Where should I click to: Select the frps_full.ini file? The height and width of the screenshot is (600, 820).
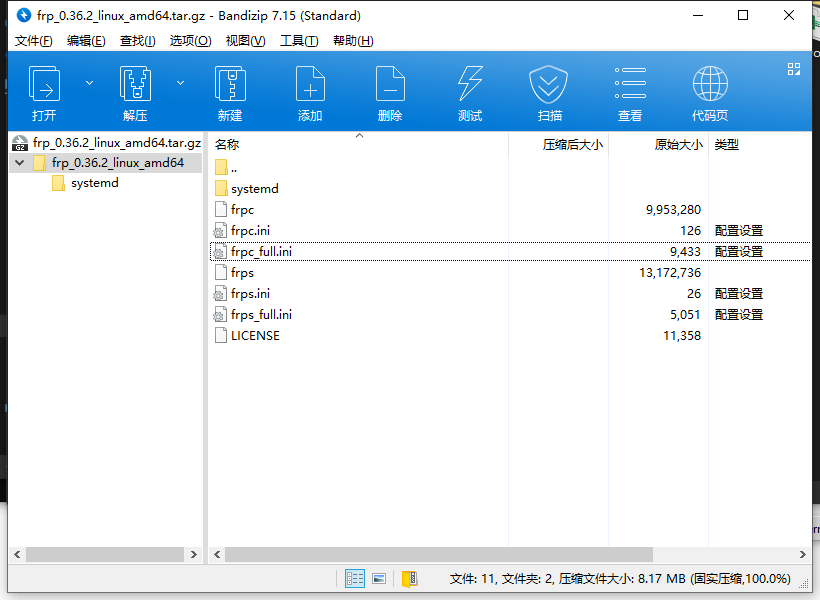[x=261, y=315]
